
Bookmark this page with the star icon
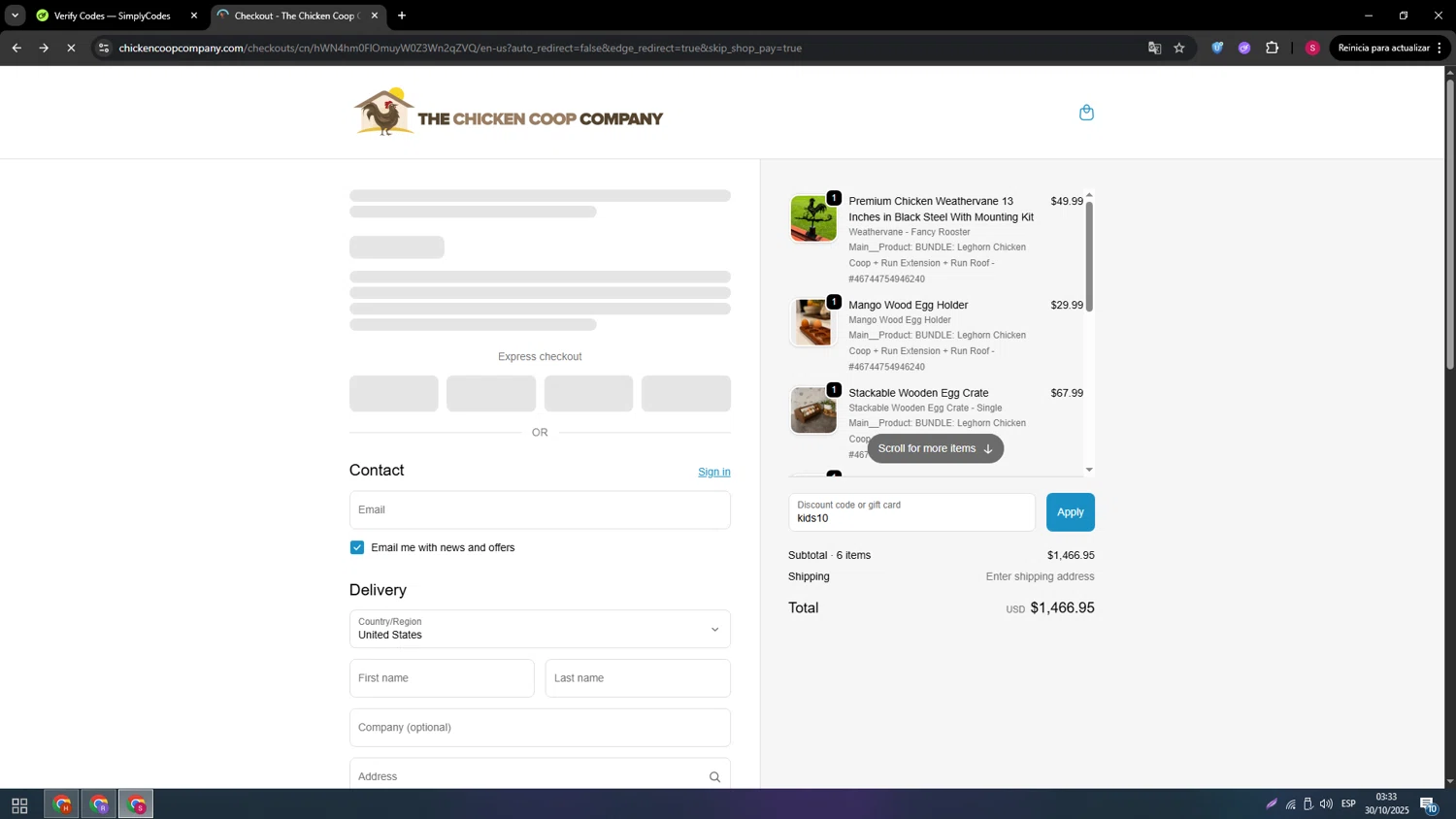click(x=1179, y=48)
